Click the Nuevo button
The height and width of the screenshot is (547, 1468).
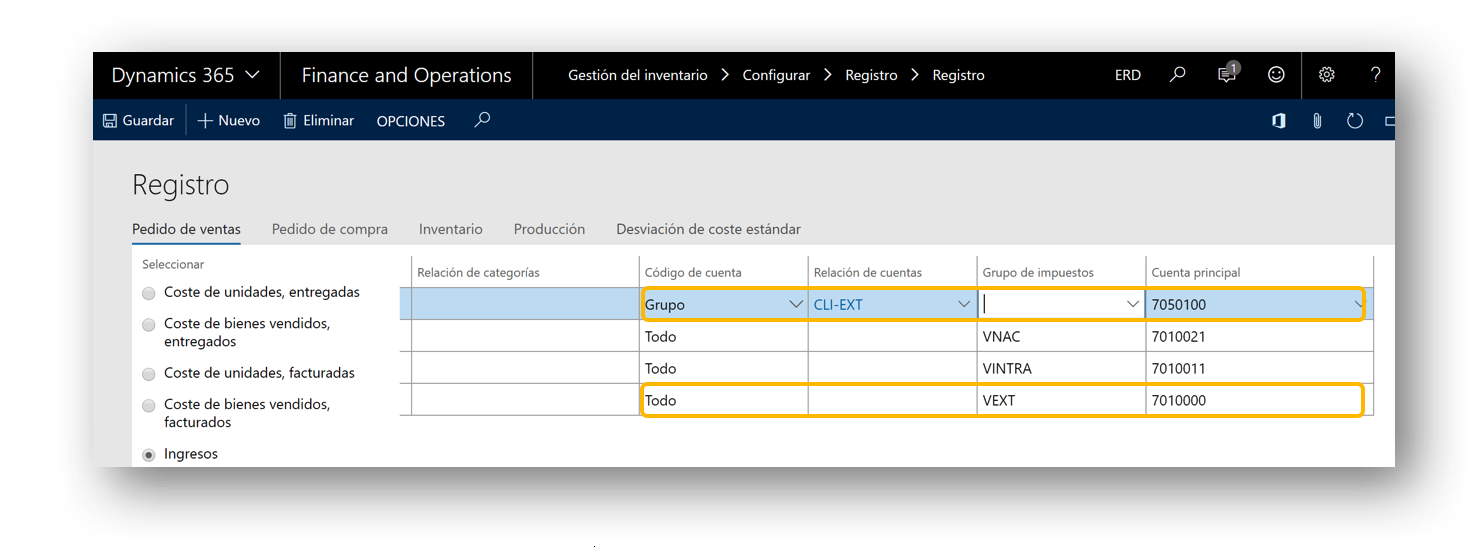(x=228, y=120)
